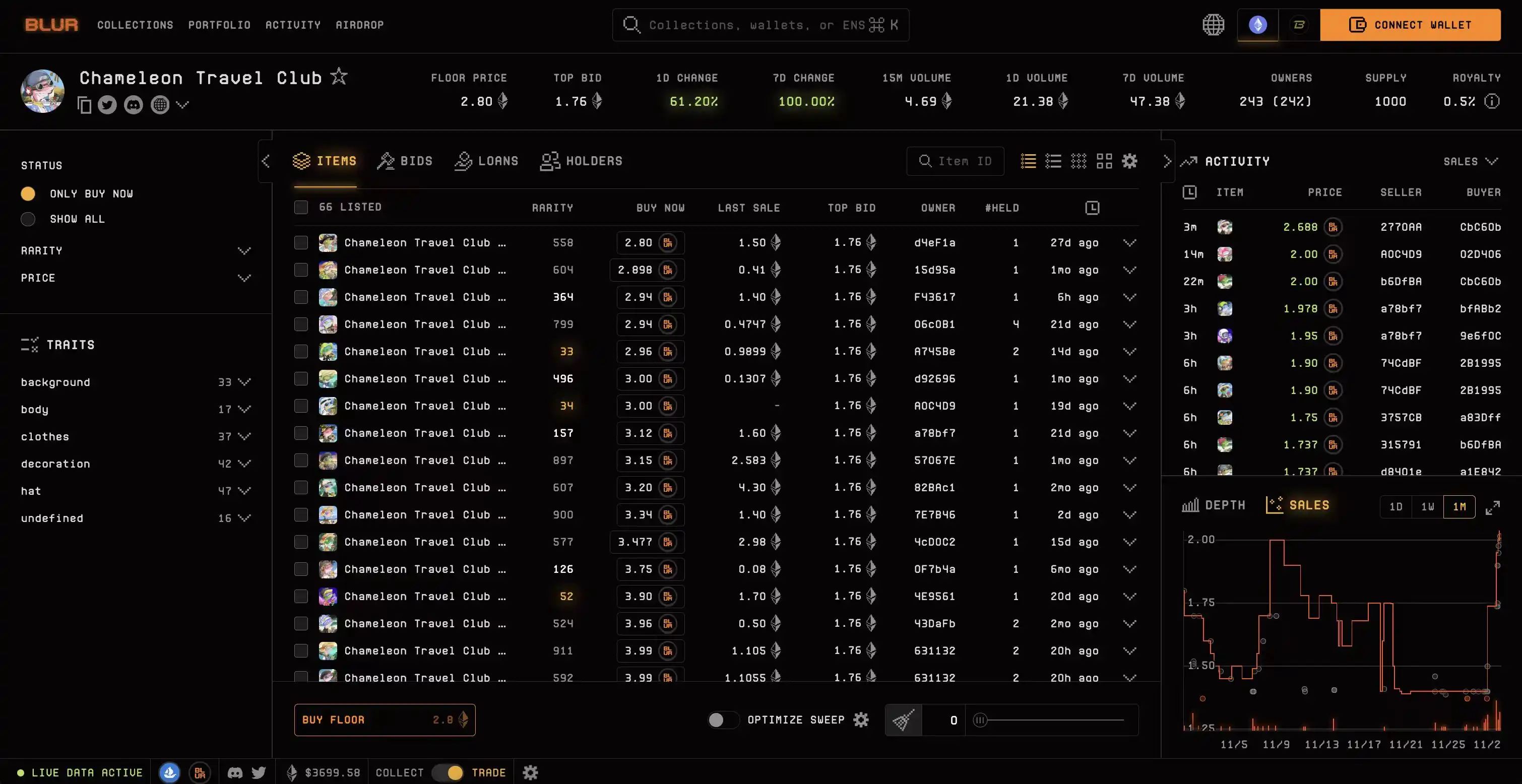Select the first listed Chameleon item's checkbox
Screen dimensions: 1522x784
(302, 242)
